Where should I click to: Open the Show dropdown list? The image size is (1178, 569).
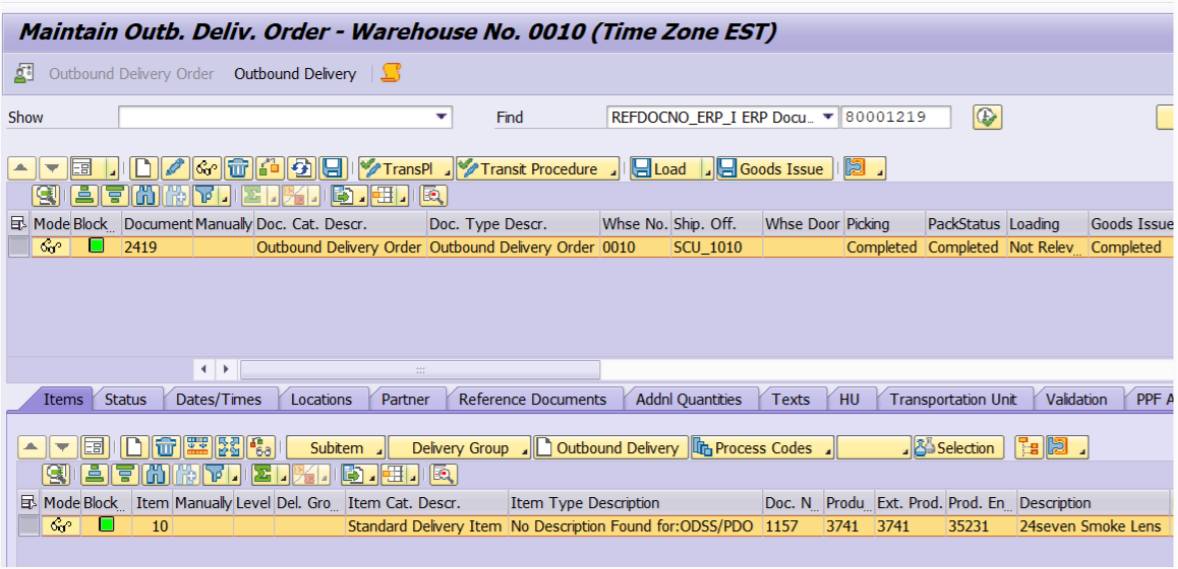pos(442,117)
